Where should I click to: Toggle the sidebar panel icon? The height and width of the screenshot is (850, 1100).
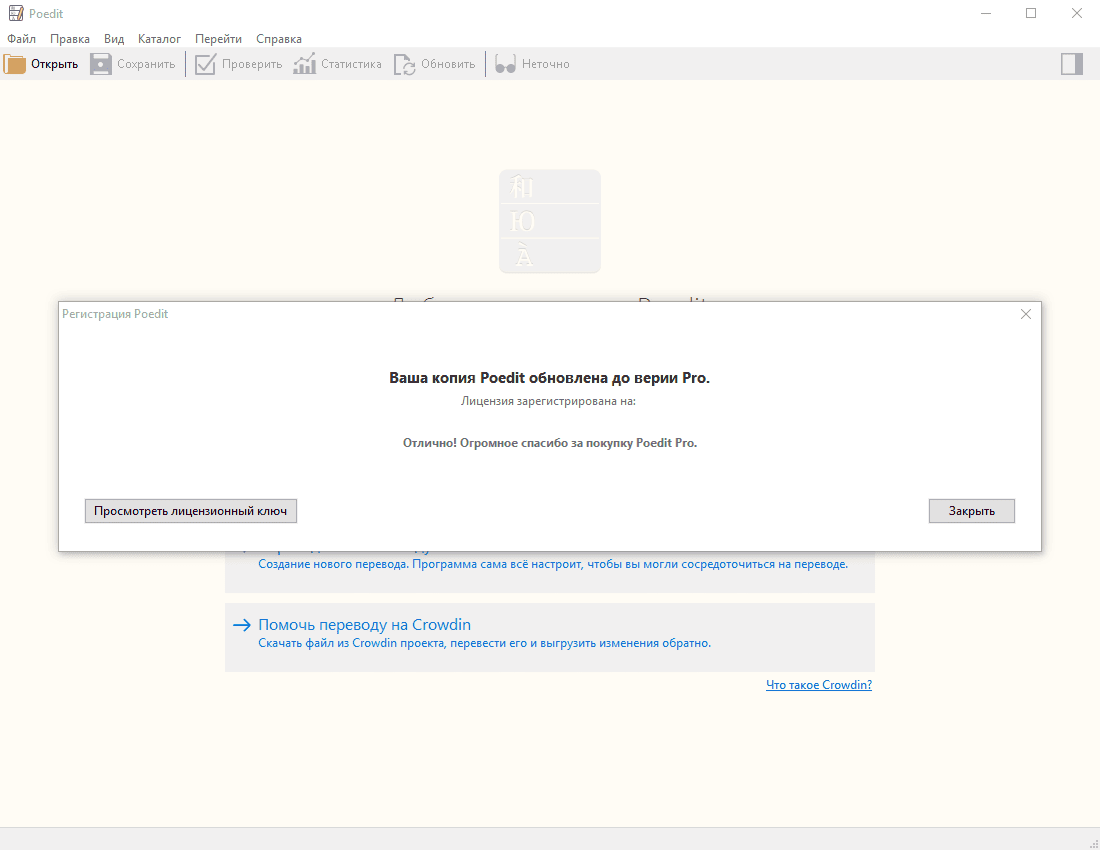[x=1072, y=64]
